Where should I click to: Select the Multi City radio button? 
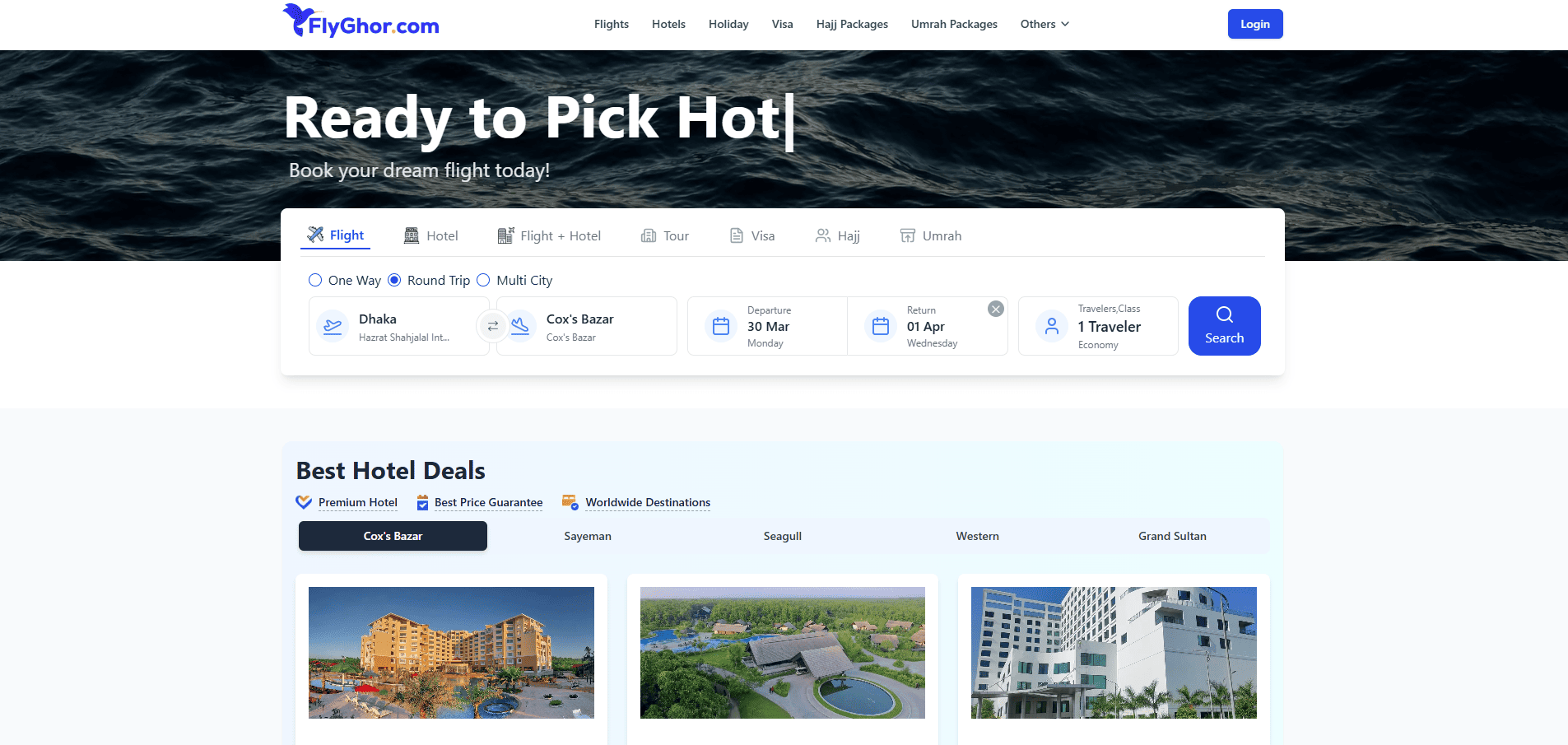point(483,280)
